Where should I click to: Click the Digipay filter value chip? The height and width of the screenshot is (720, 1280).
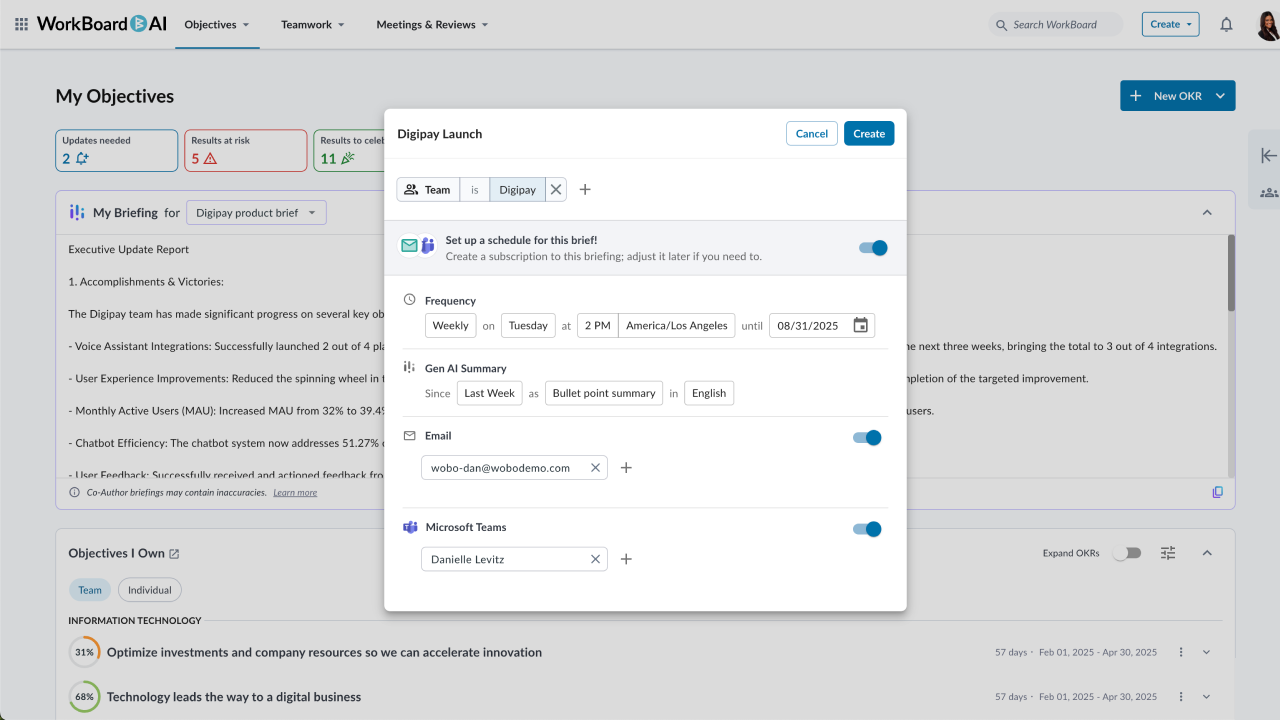click(x=517, y=189)
